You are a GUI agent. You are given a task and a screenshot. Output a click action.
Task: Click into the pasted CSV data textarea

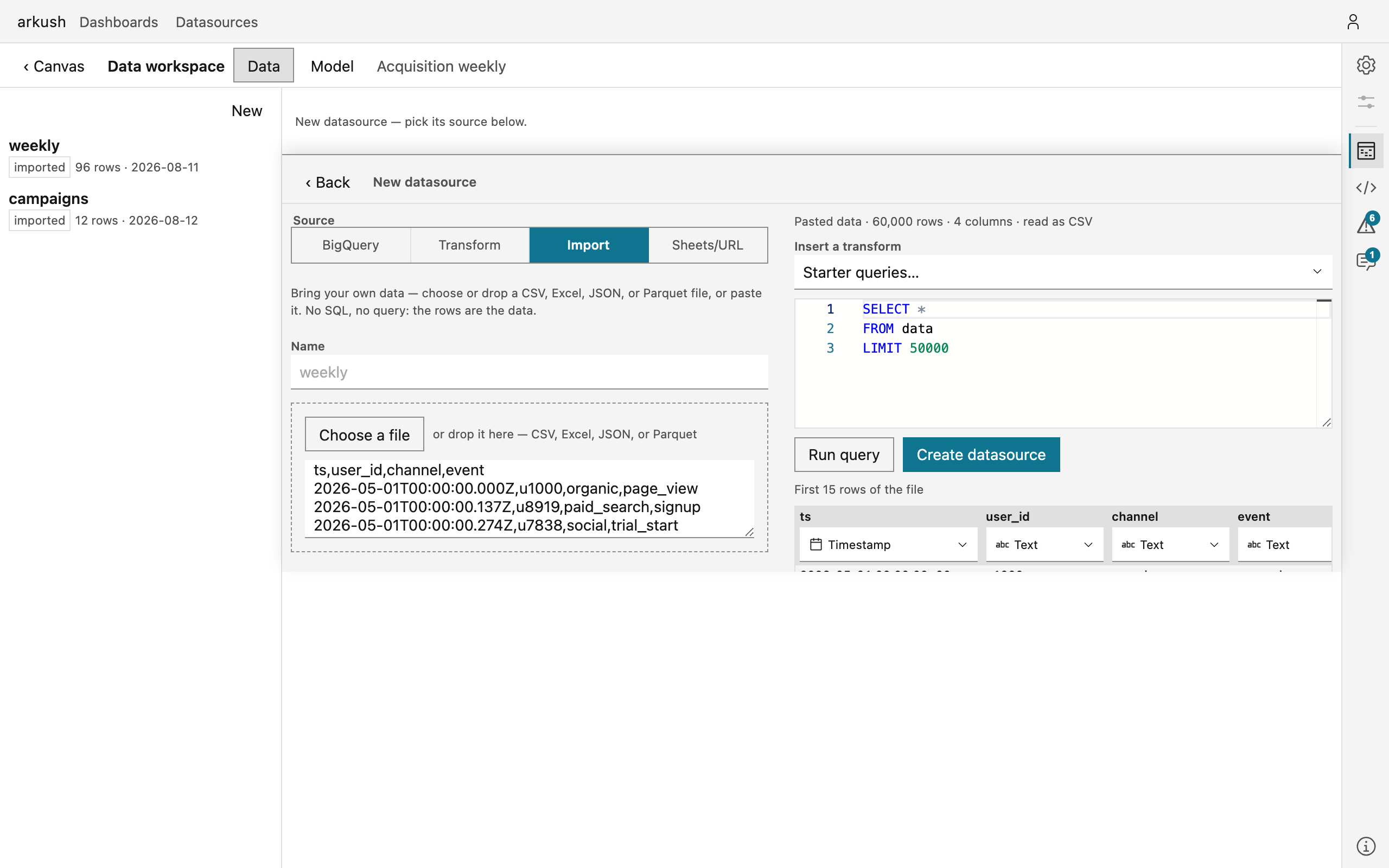pos(529,499)
